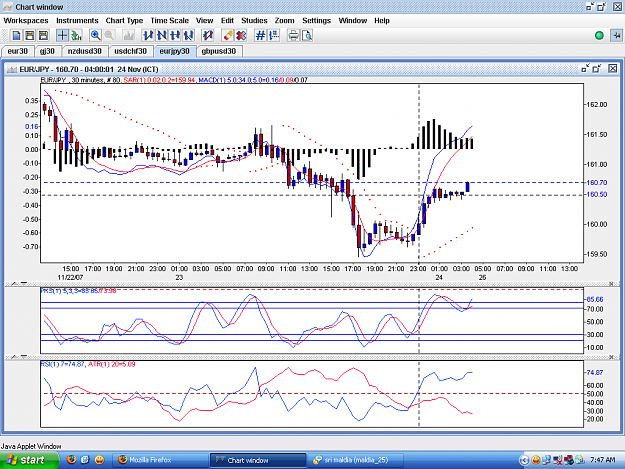Open the Help menu
The width and height of the screenshot is (625, 469).
pos(381,20)
